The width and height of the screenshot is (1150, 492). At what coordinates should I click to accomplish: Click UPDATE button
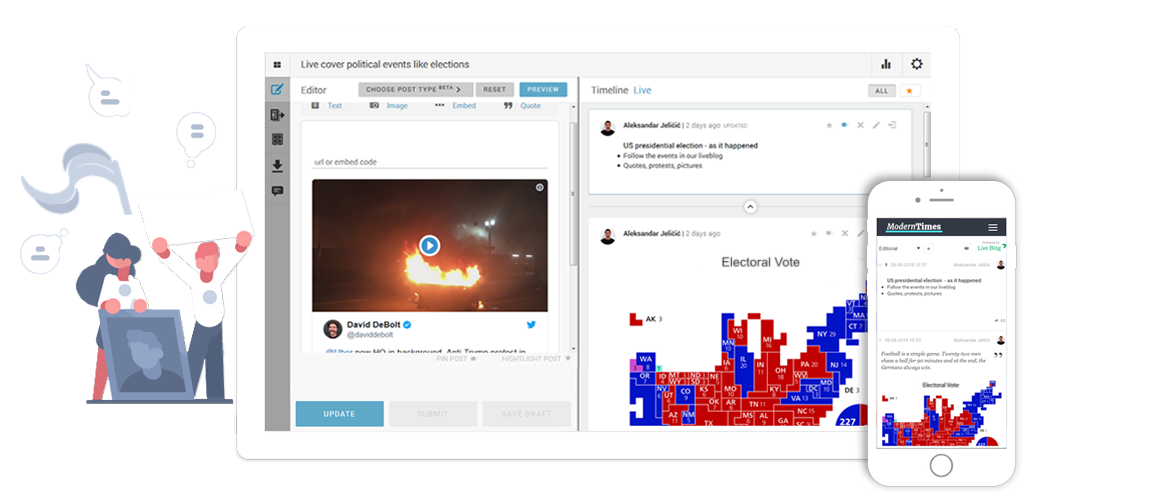[x=340, y=414]
